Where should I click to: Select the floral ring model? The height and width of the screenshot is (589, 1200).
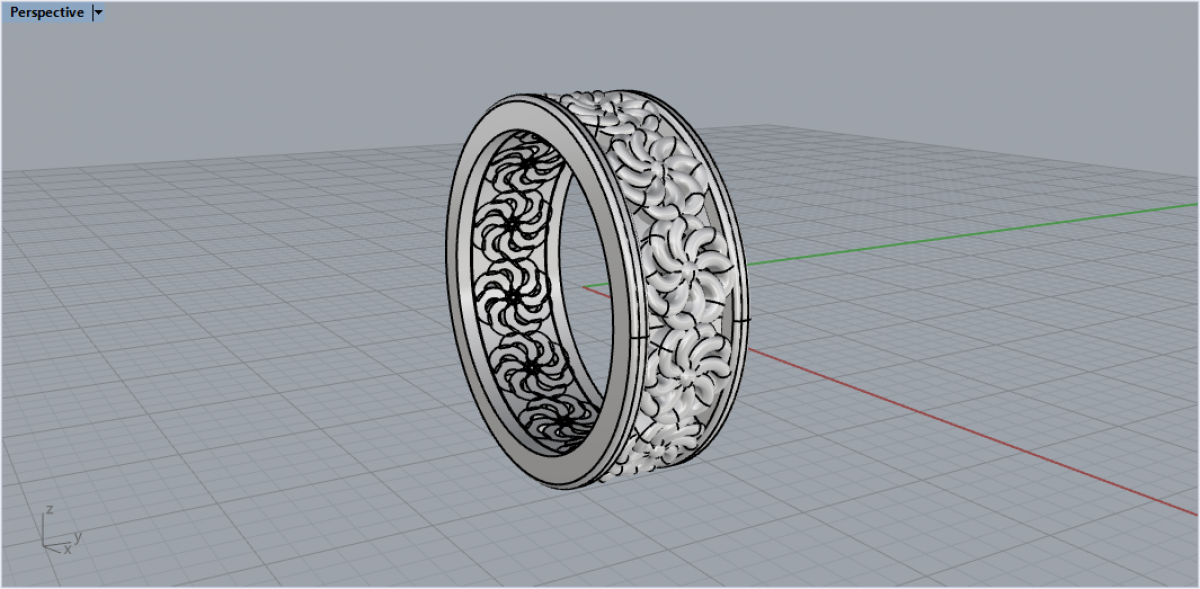click(597, 288)
